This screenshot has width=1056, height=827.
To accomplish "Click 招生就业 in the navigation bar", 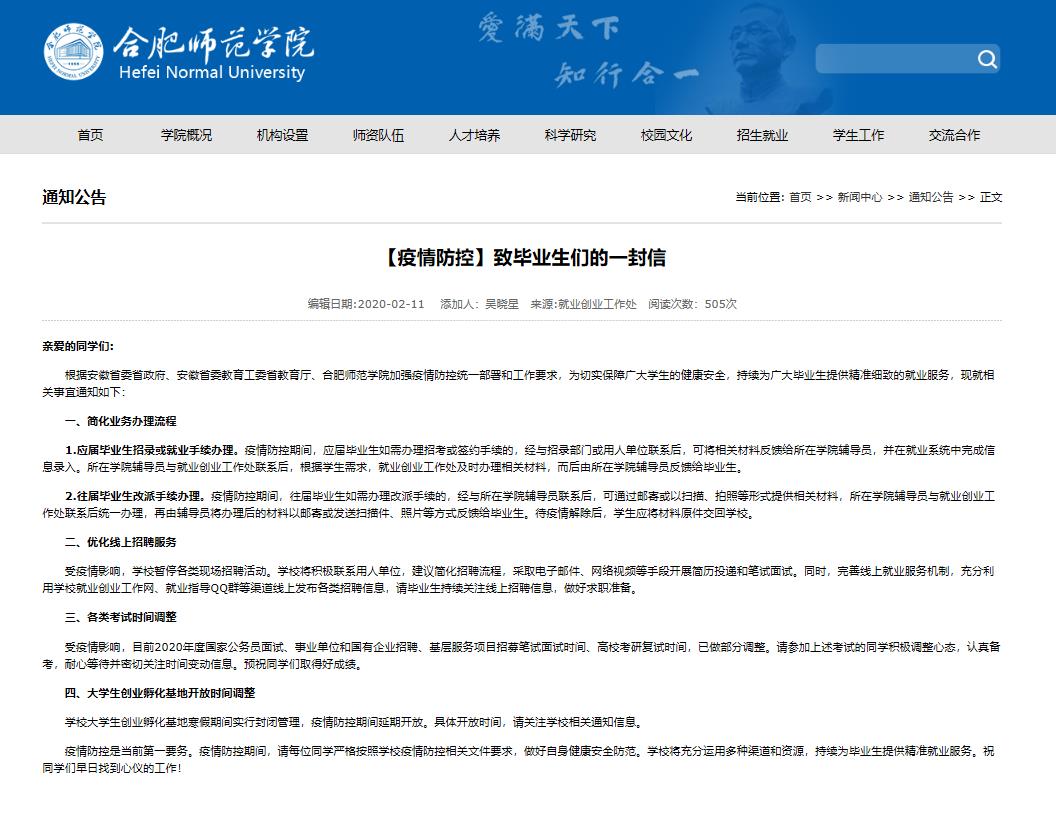I will coord(762,135).
